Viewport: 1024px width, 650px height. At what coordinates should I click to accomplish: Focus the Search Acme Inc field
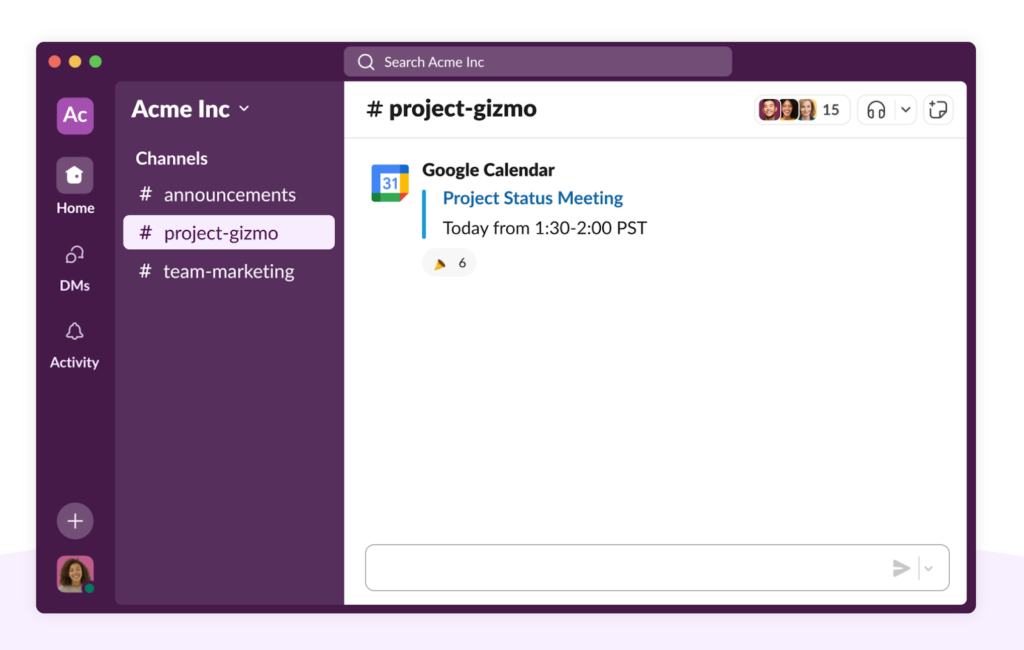[537, 62]
